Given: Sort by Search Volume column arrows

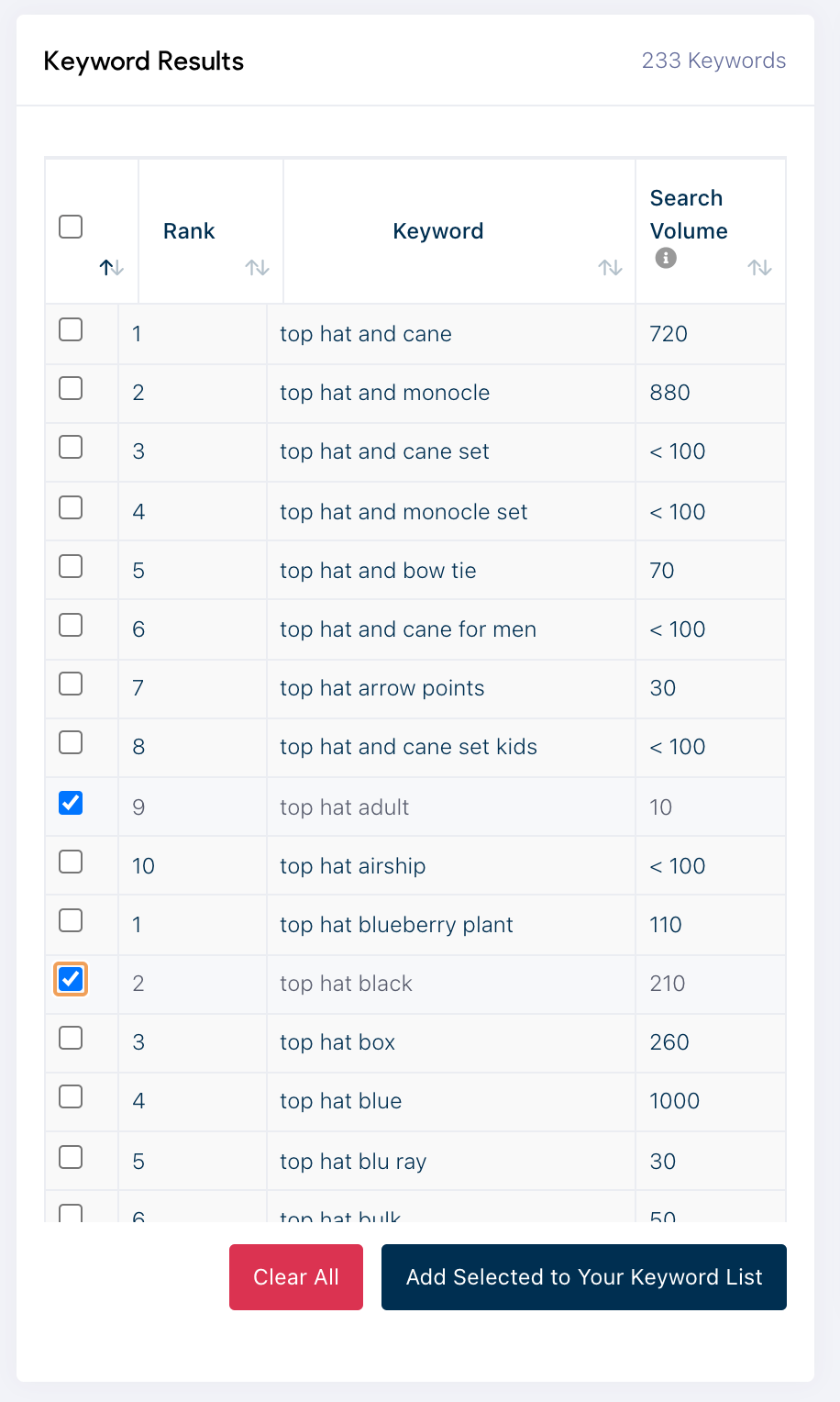Looking at the screenshot, I should pyautogui.click(x=759, y=268).
